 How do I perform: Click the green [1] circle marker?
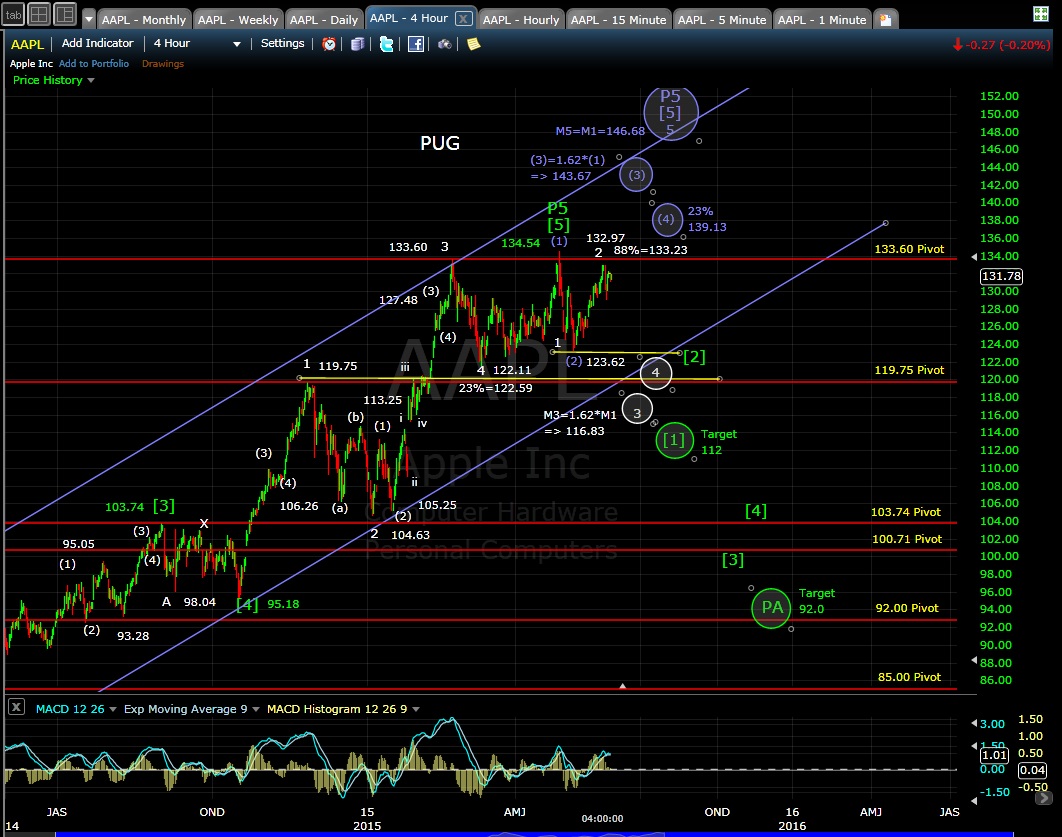(x=675, y=440)
